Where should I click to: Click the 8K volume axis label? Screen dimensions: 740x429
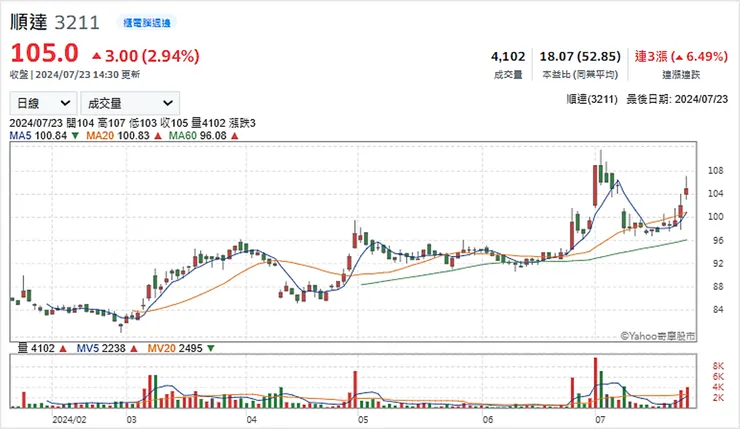pos(718,366)
